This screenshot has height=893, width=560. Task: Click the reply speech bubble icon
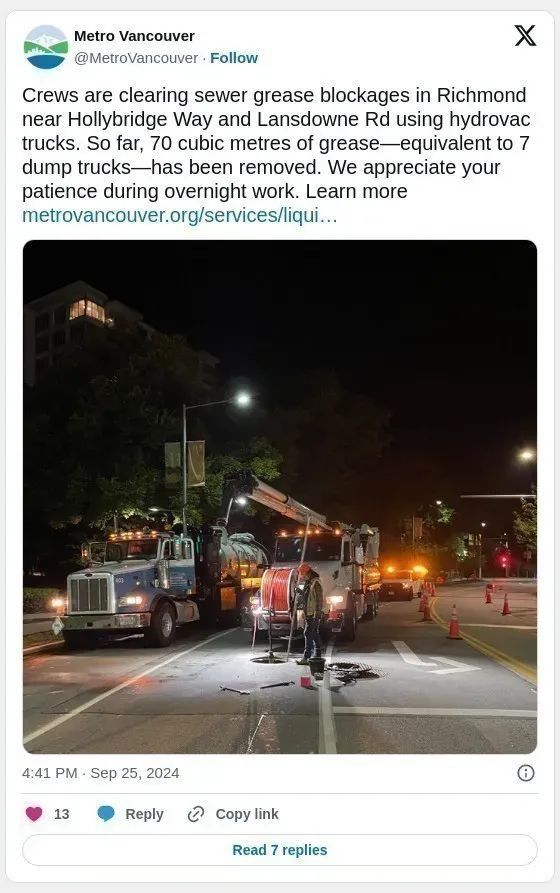(106, 814)
